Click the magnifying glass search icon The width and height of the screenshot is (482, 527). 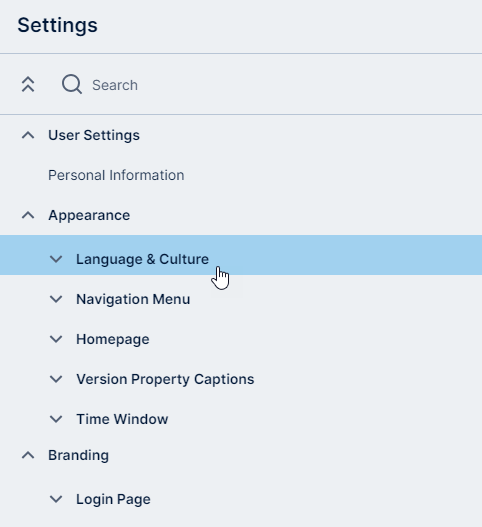pyautogui.click(x=72, y=84)
